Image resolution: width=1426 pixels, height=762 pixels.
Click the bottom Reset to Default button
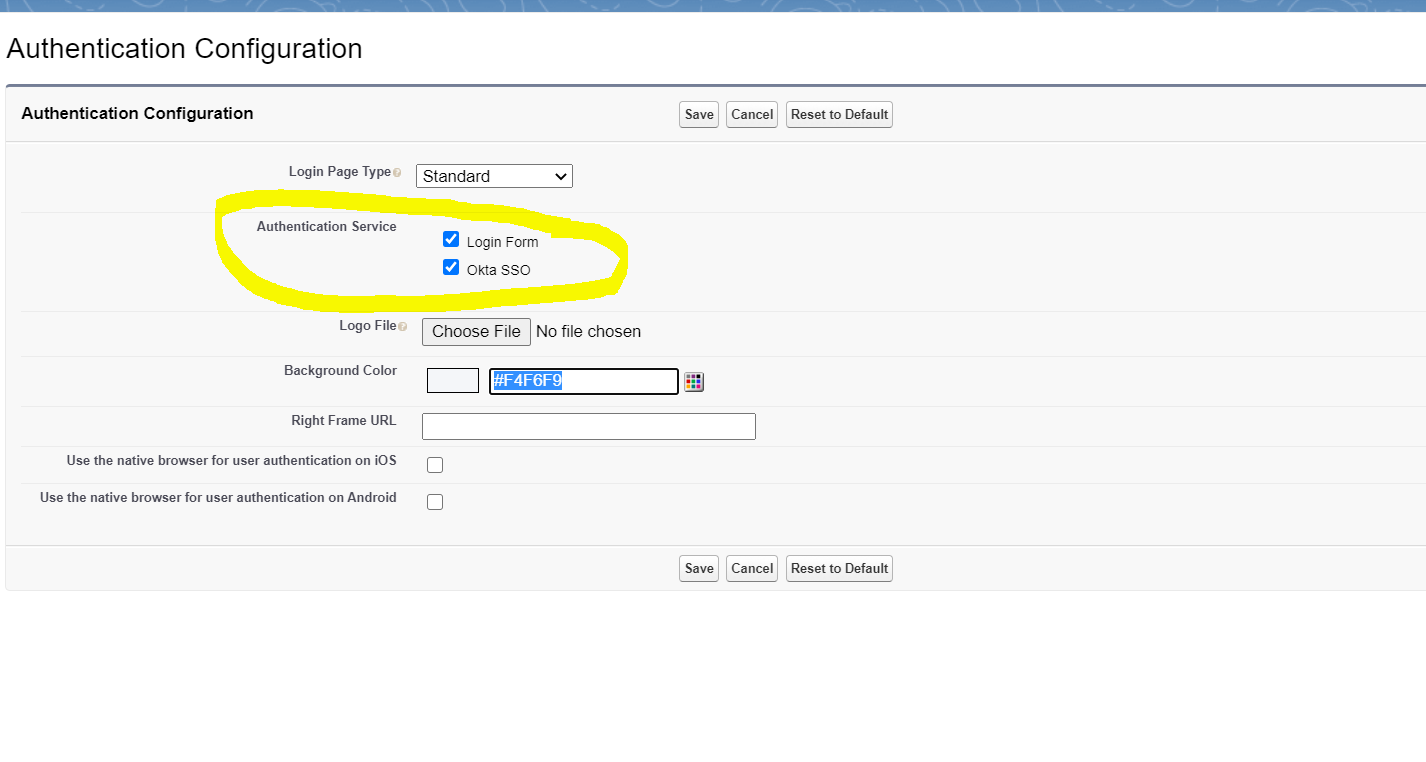[x=839, y=568]
